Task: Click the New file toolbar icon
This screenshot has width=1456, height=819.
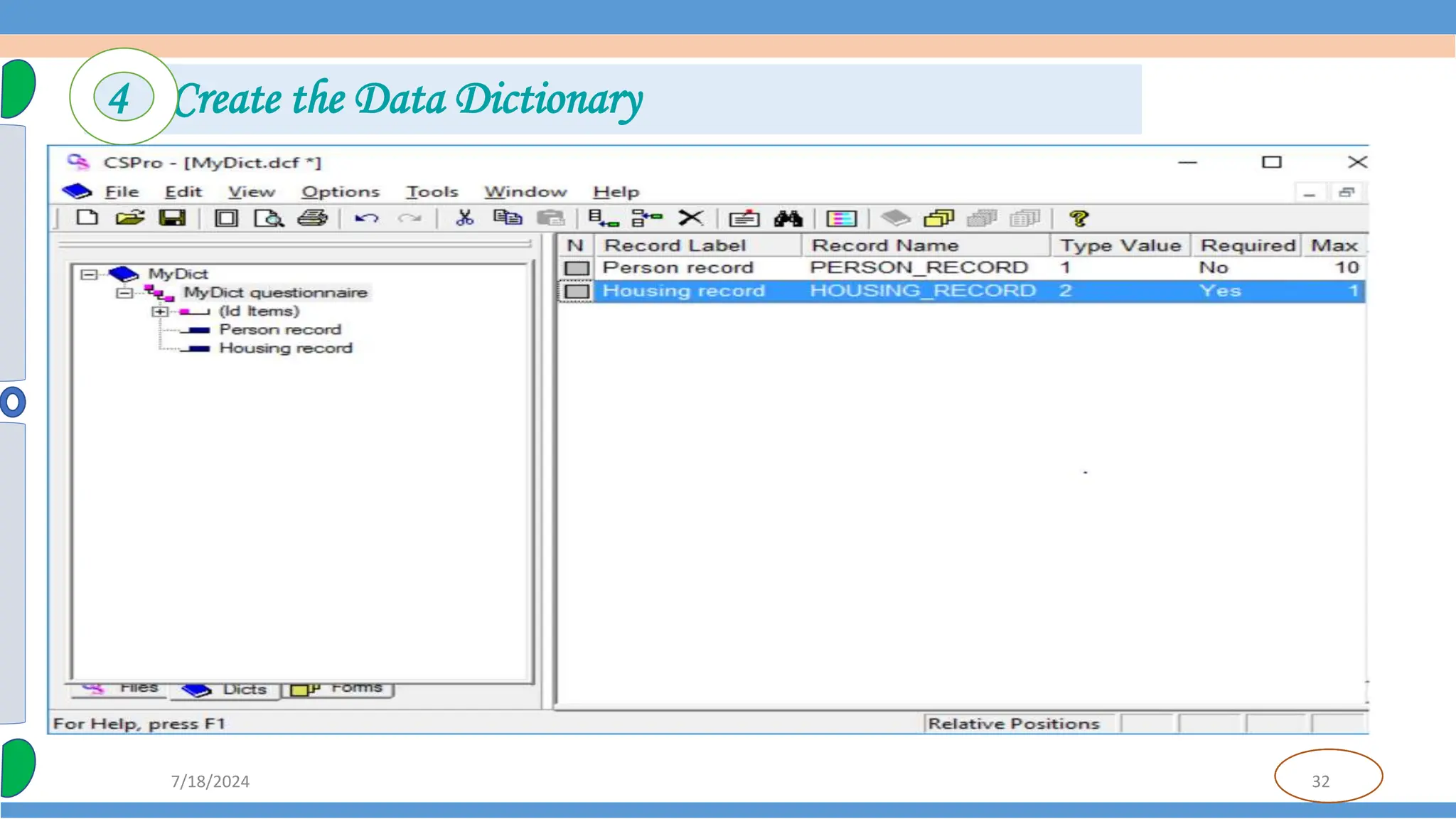Action: click(87, 218)
